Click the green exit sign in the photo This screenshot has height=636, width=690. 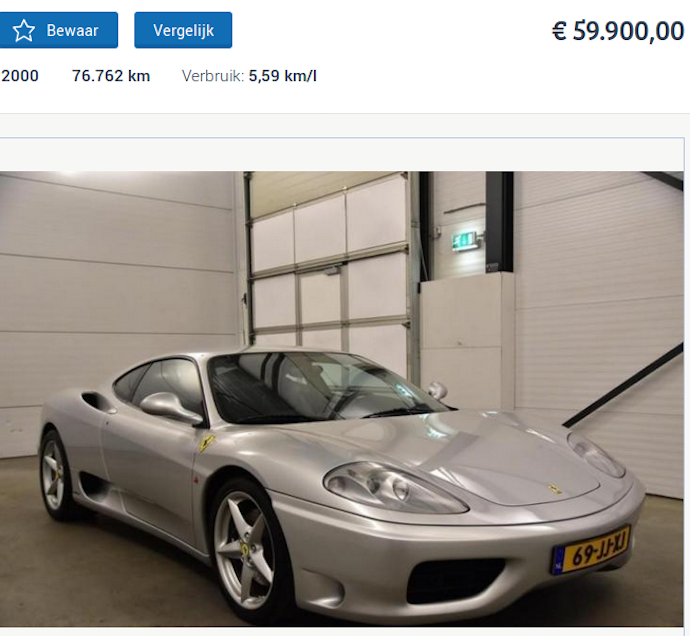coord(465,241)
